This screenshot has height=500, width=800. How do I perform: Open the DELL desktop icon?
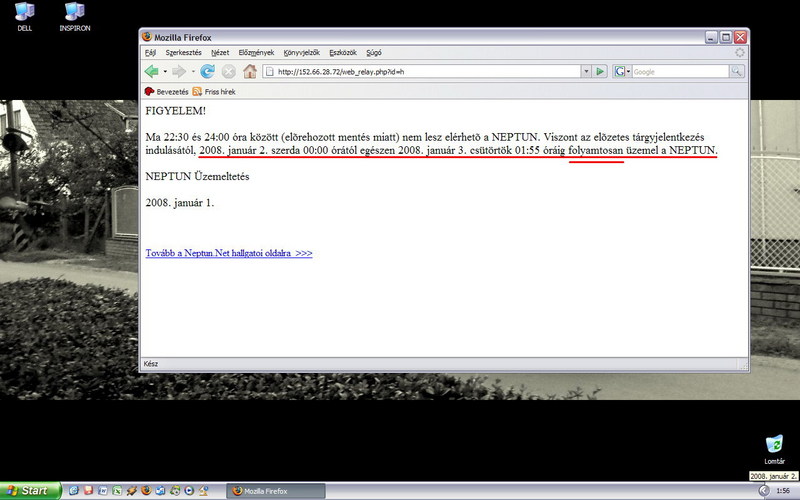(24, 17)
